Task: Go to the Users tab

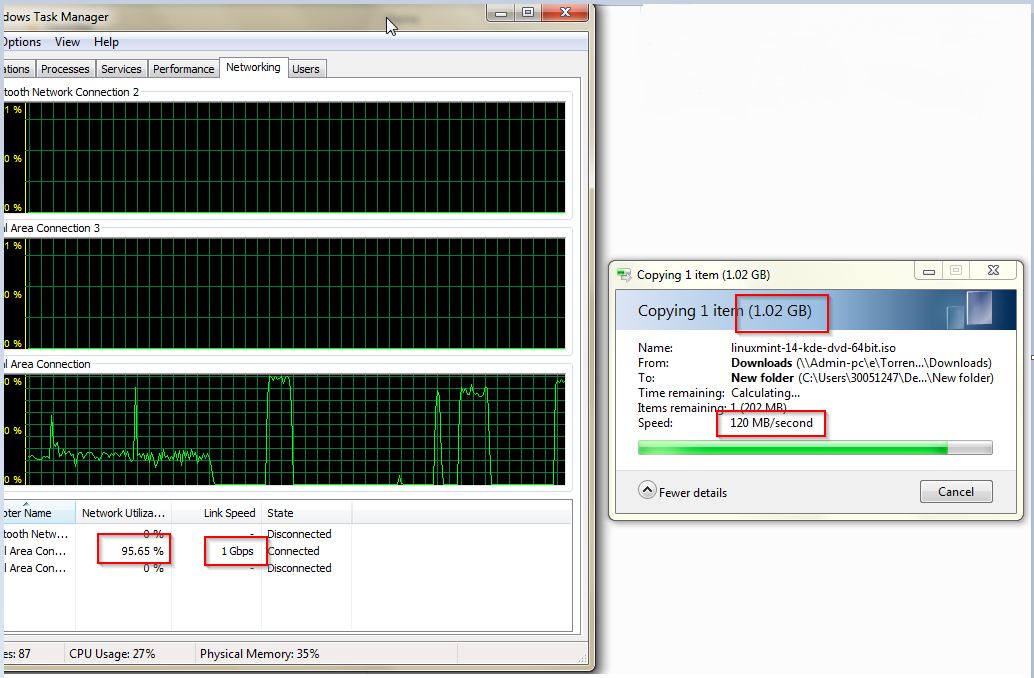Action: click(x=306, y=69)
